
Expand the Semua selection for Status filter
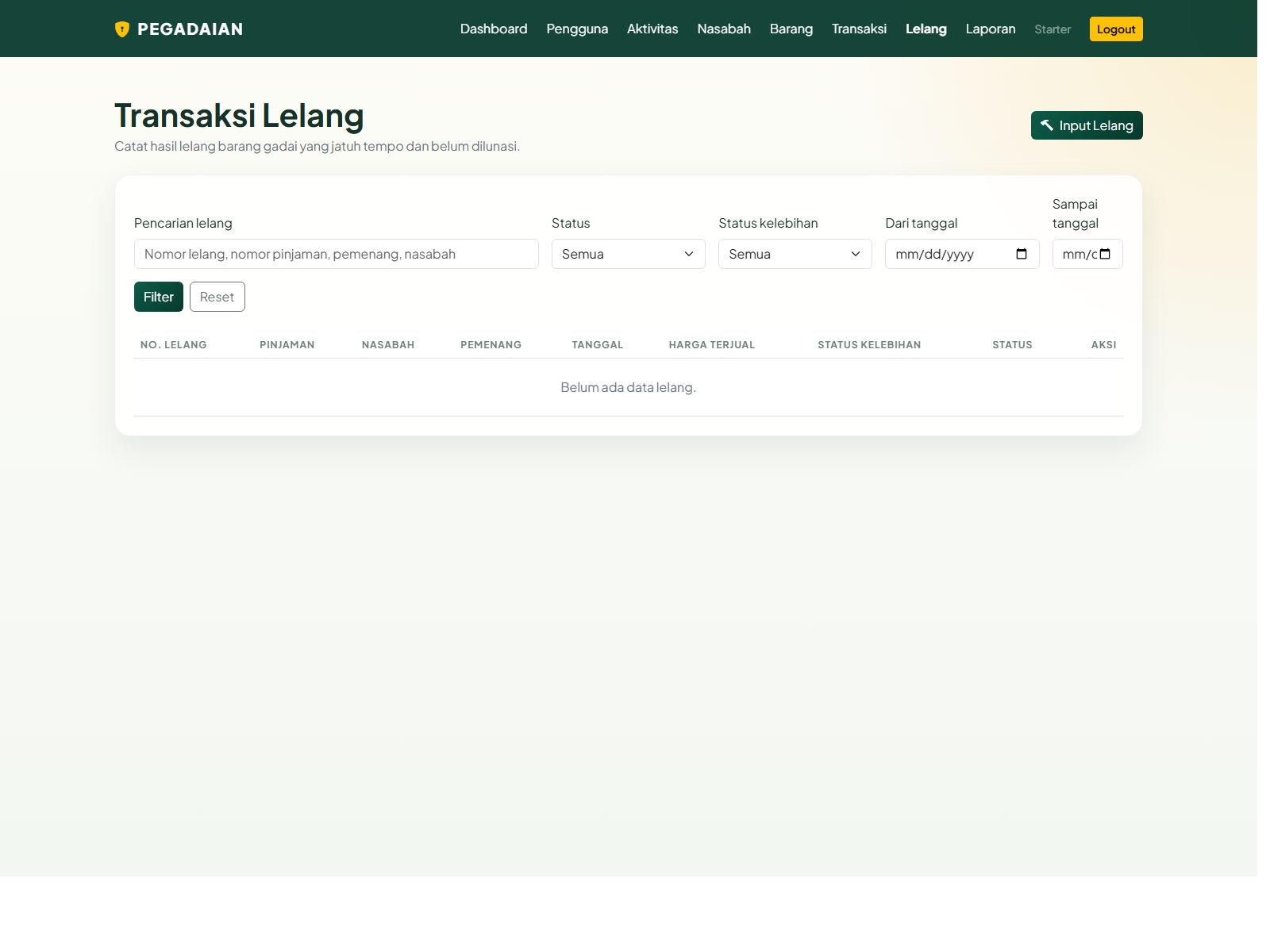(628, 254)
